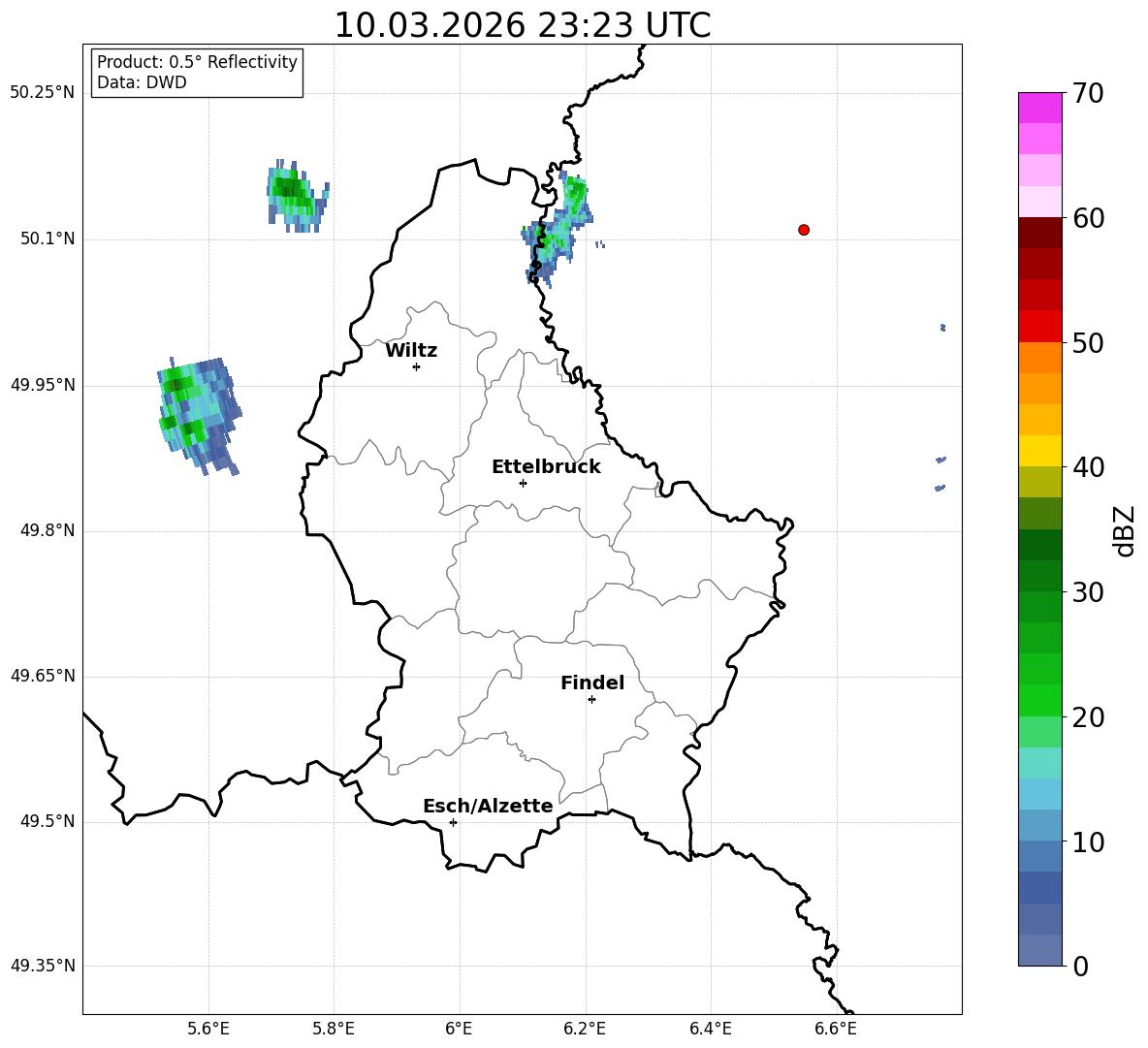Click the 49.5°N latitude label
The height and width of the screenshot is (1048, 1148).
[48, 821]
